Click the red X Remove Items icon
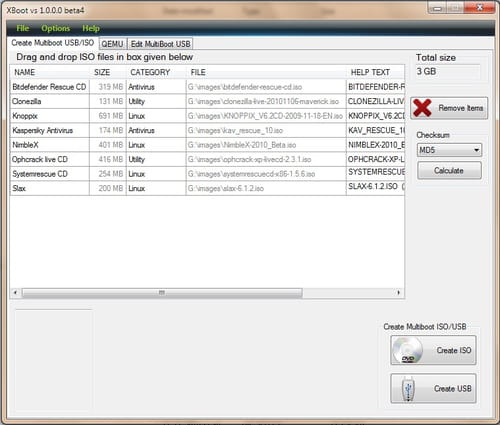500x425 pixels. click(x=422, y=108)
